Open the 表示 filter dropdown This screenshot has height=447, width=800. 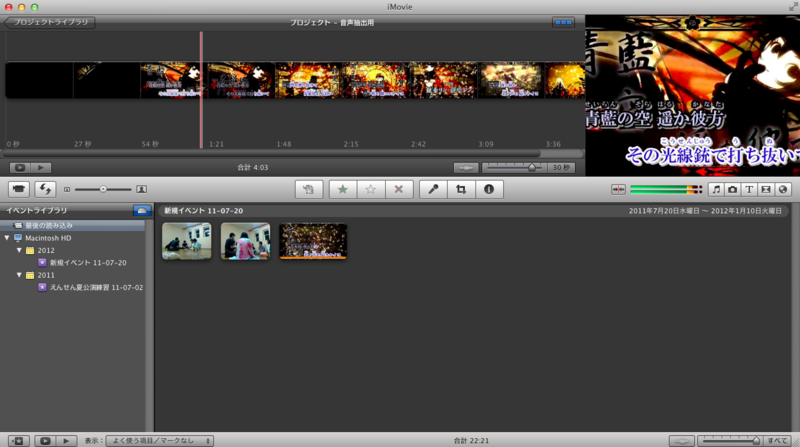tap(159, 440)
